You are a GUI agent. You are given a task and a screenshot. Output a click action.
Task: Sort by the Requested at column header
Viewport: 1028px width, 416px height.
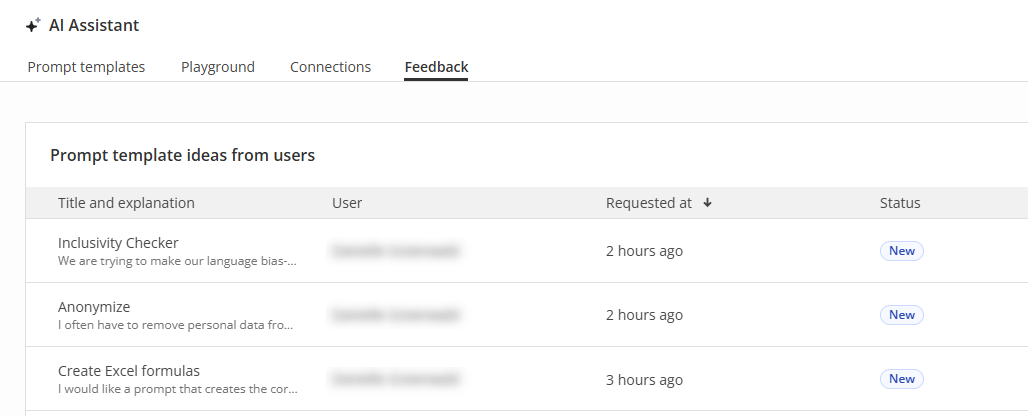click(x=648, y=203)
